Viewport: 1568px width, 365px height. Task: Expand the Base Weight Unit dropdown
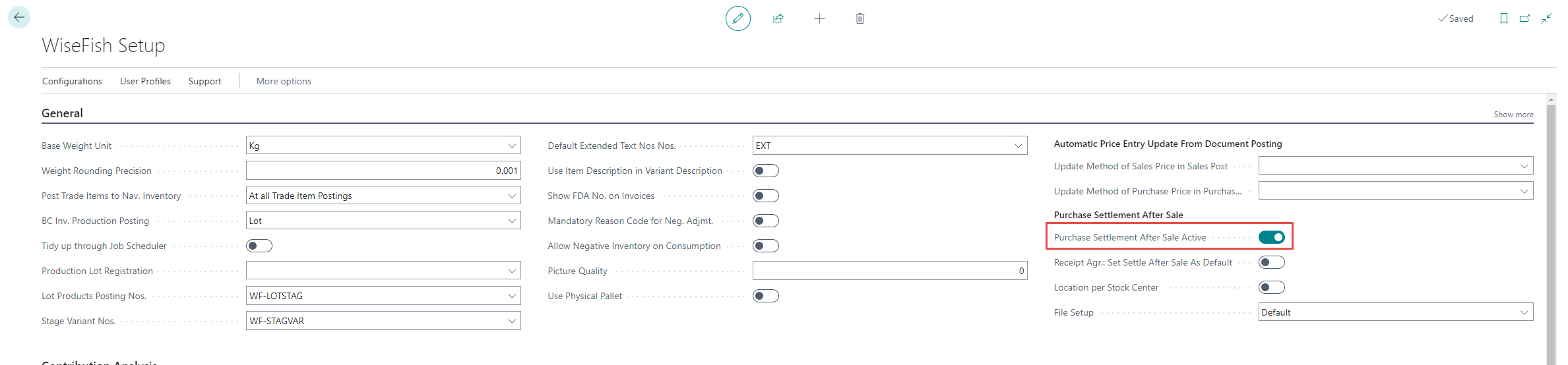(512, 146)
